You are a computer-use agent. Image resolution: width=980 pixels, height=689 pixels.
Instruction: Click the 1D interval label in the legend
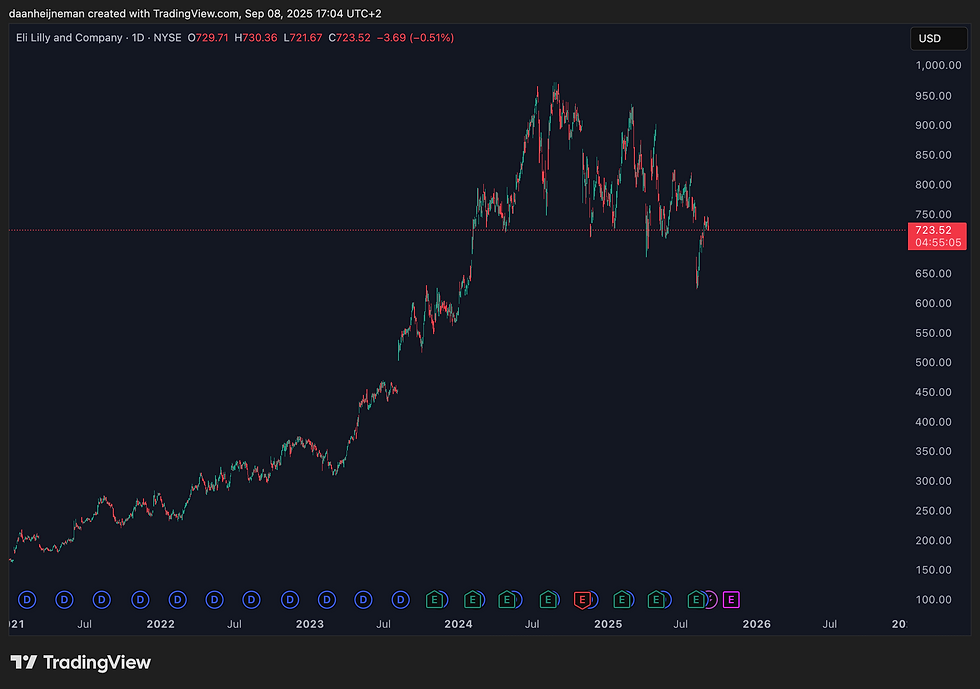pos(138,38)
